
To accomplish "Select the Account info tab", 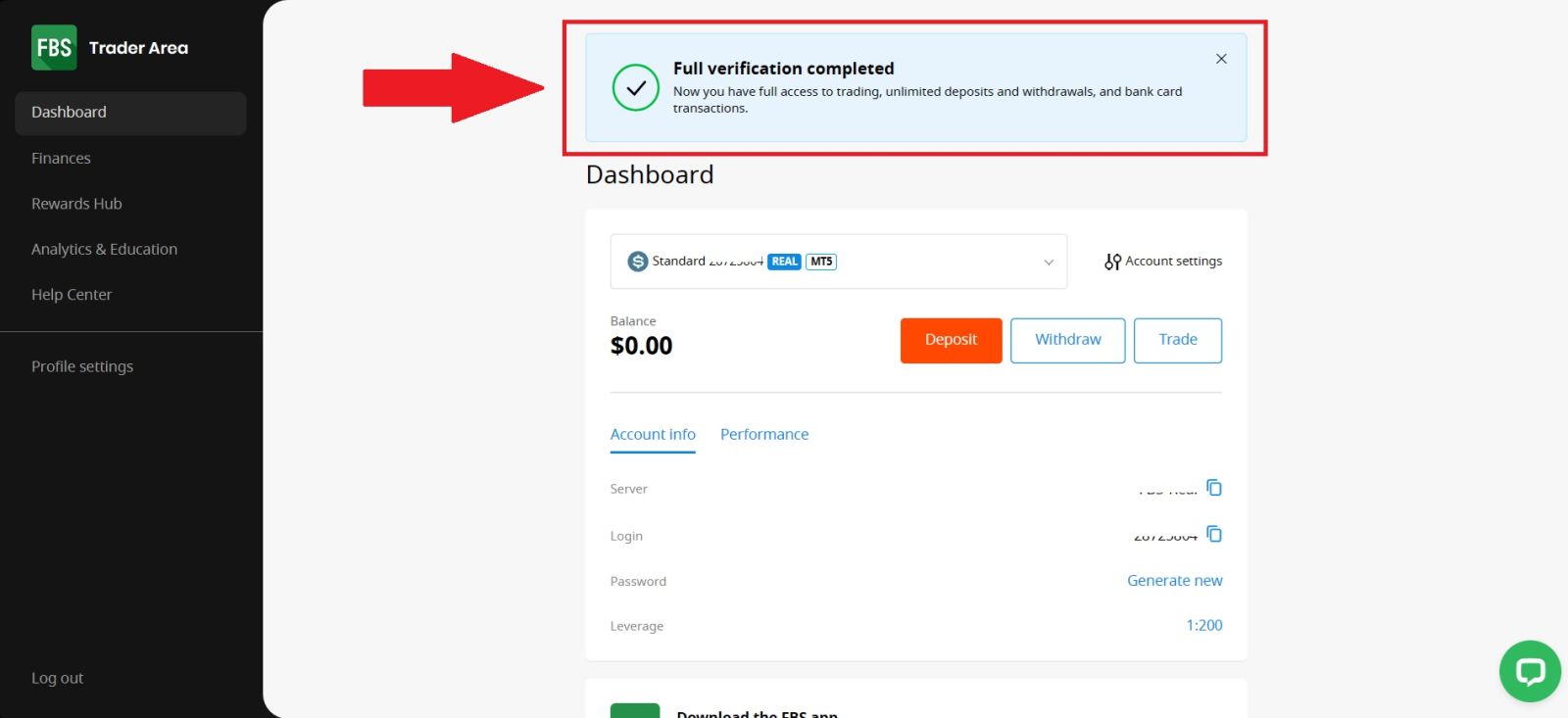I will pos(653,435).
